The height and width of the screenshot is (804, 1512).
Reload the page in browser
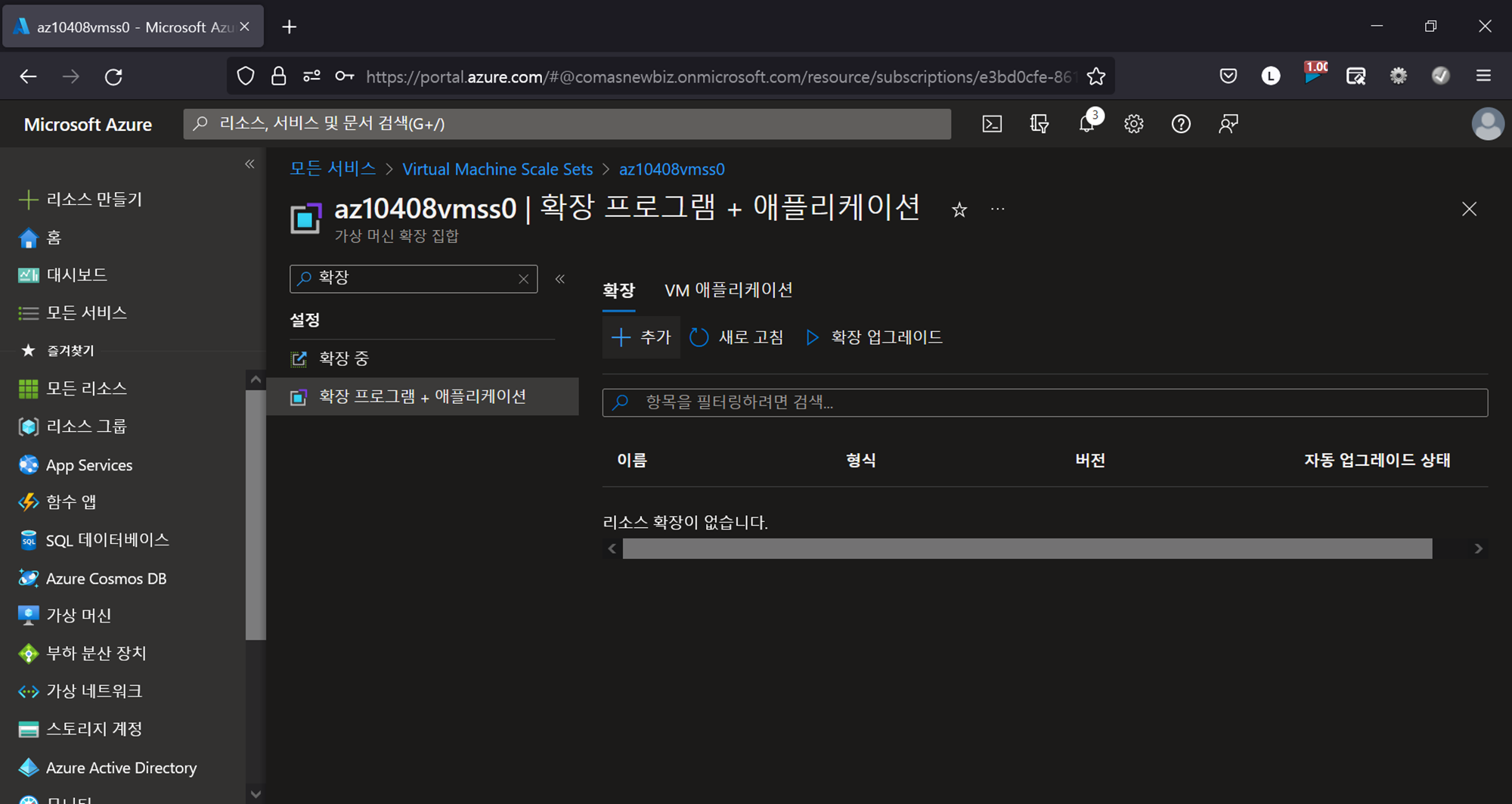coord(113,76)
